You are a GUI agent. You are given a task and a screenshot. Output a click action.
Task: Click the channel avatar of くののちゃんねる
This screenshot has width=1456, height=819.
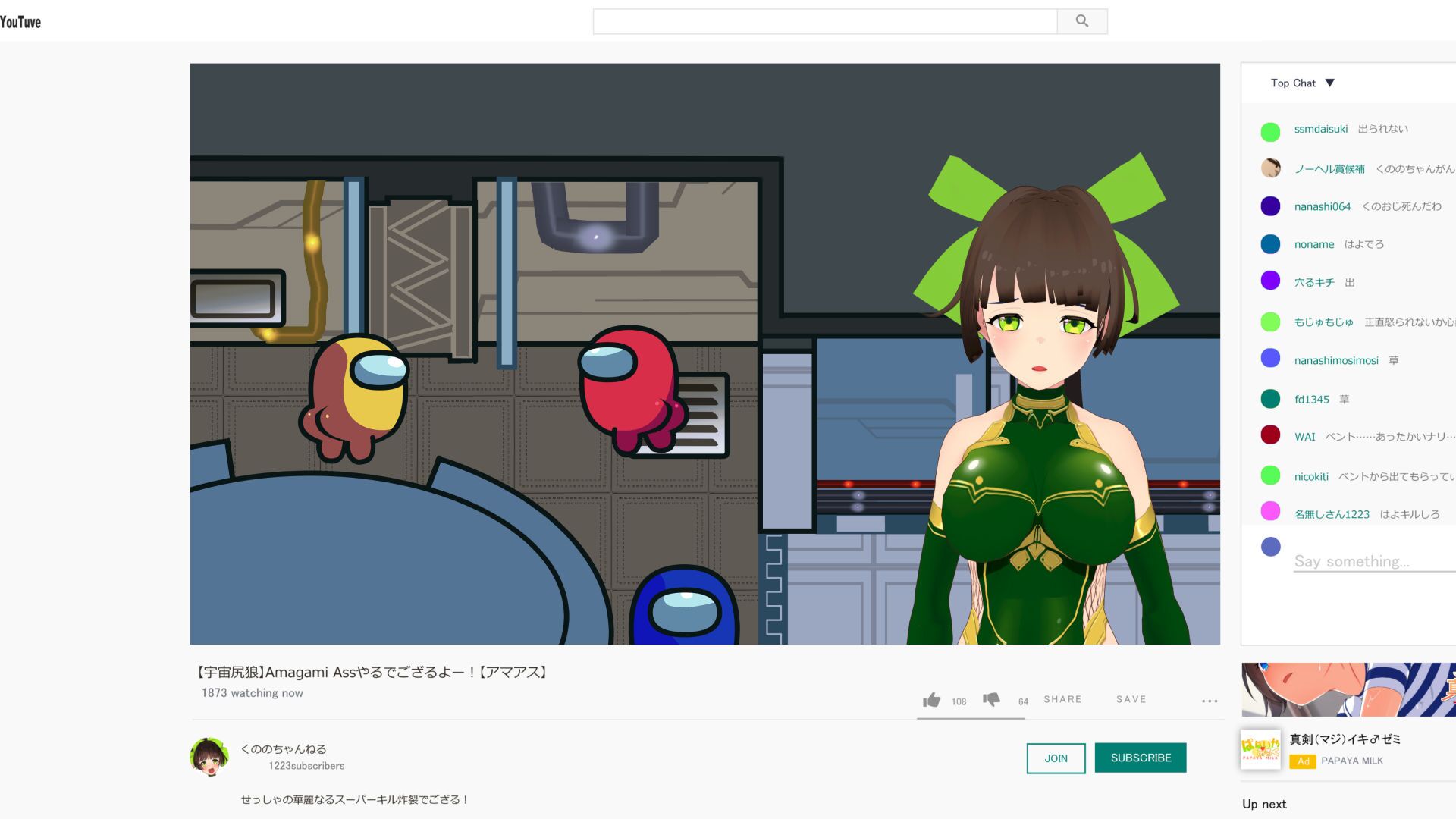coord(209,757)
